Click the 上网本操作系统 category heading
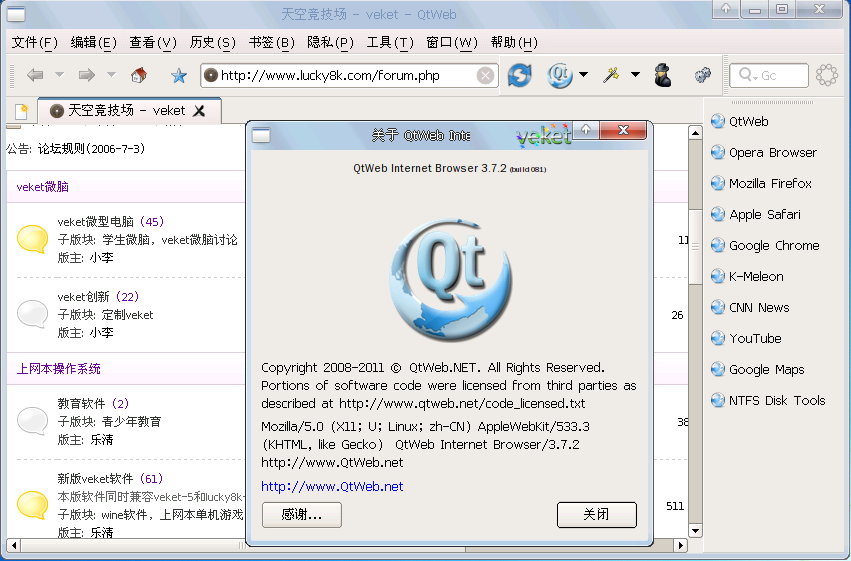 tap(59, 369)
